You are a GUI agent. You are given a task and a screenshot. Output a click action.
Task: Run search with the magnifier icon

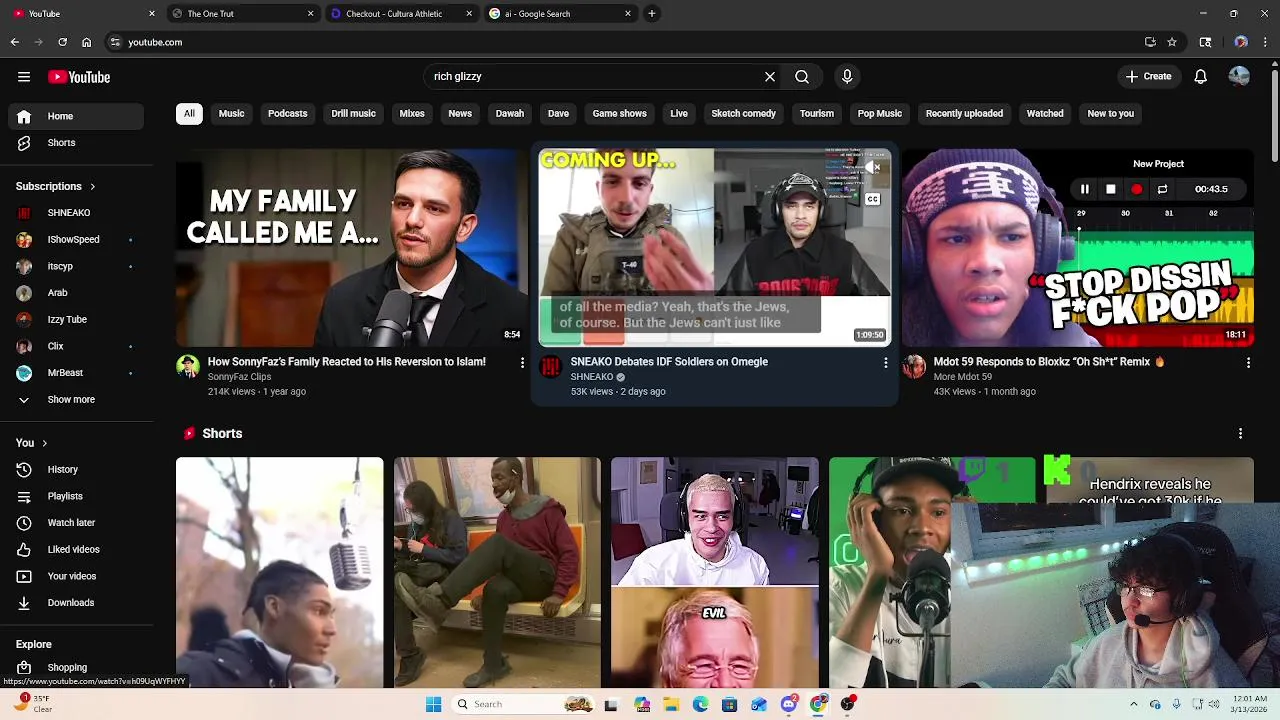(802, 77)
